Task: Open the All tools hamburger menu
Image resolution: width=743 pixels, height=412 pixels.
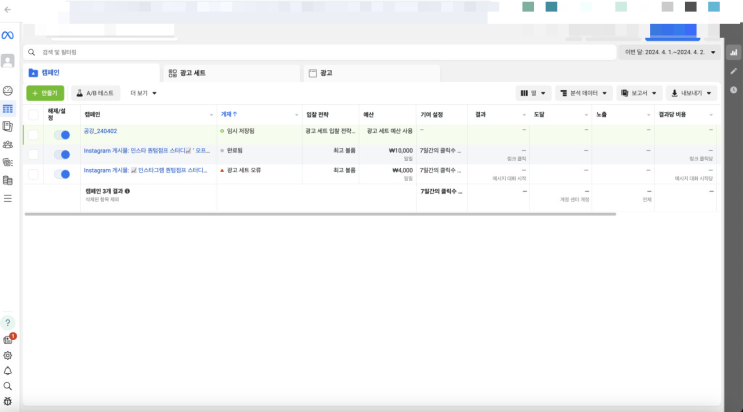Action: (x=8, y=199)
